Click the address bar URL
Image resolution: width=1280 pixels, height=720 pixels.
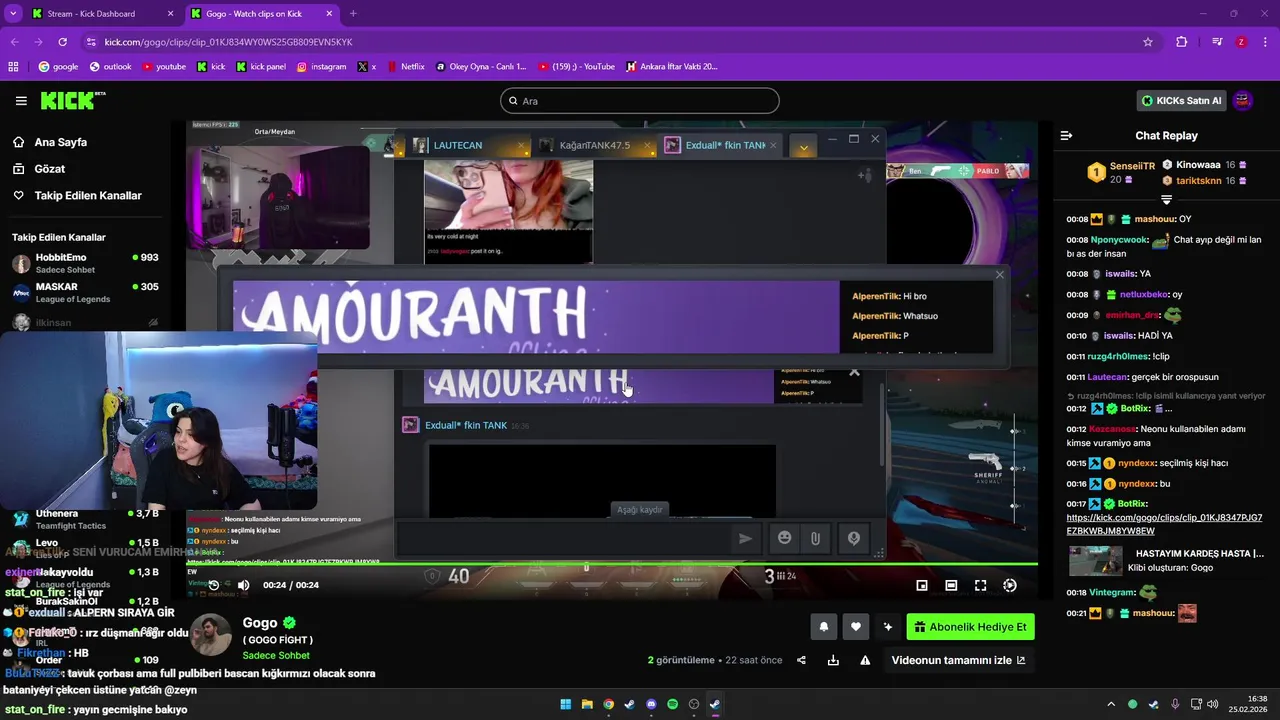click(228, 42)
